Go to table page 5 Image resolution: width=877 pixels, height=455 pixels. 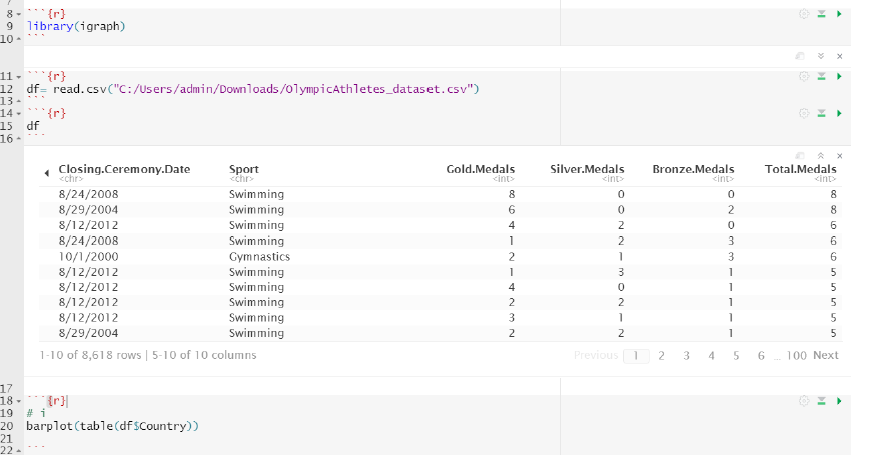pos(736,356)
